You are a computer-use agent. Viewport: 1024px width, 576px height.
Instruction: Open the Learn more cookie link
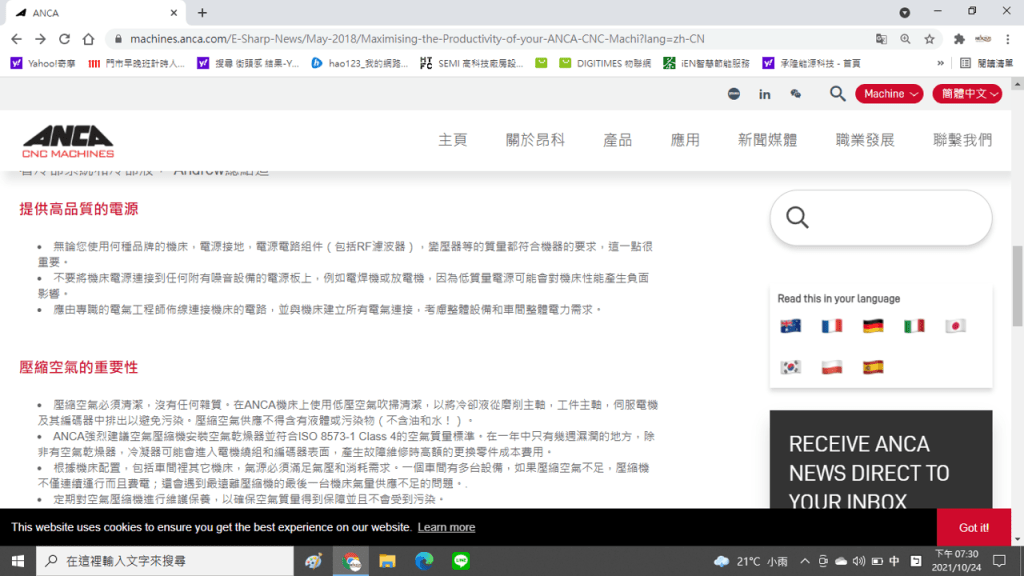tap(446, 527)
